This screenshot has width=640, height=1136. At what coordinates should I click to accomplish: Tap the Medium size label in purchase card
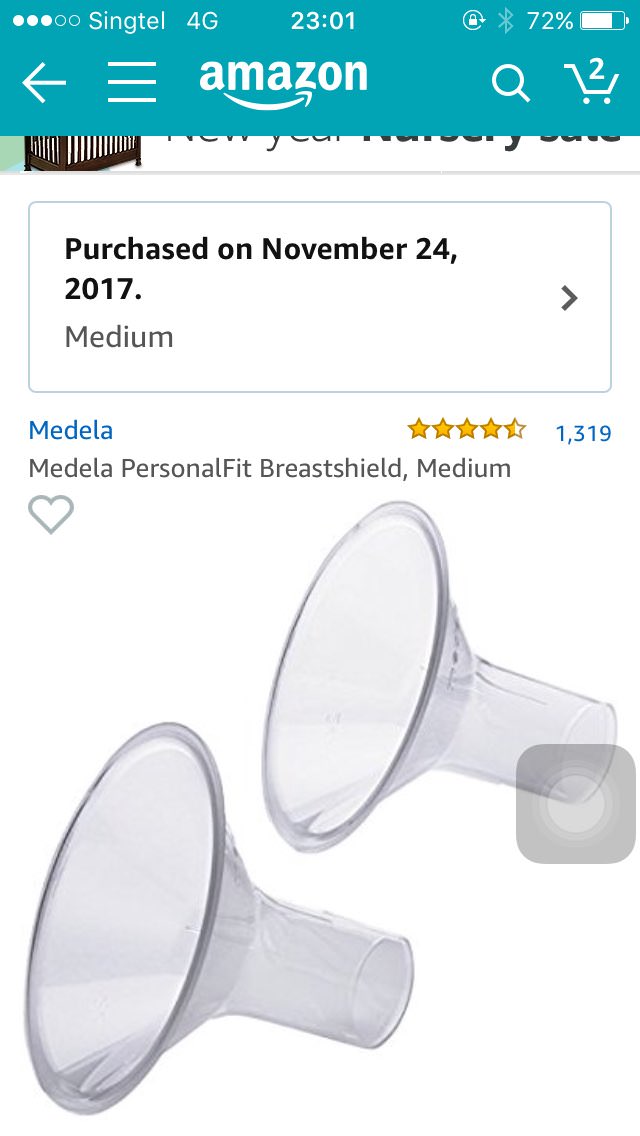[119, 337]
